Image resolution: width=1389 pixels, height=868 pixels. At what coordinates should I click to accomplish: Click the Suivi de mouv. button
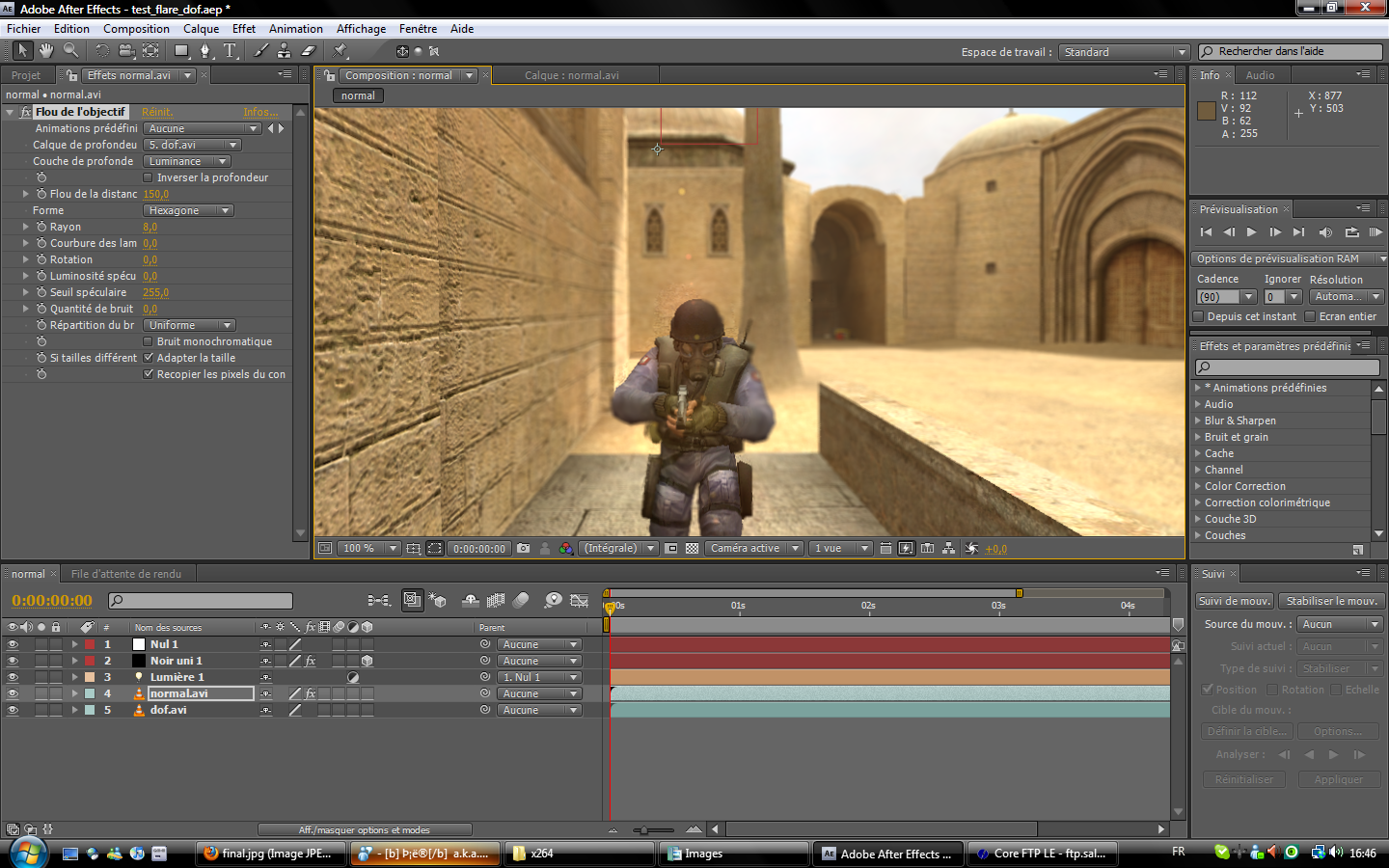[x=1235, y=601]
